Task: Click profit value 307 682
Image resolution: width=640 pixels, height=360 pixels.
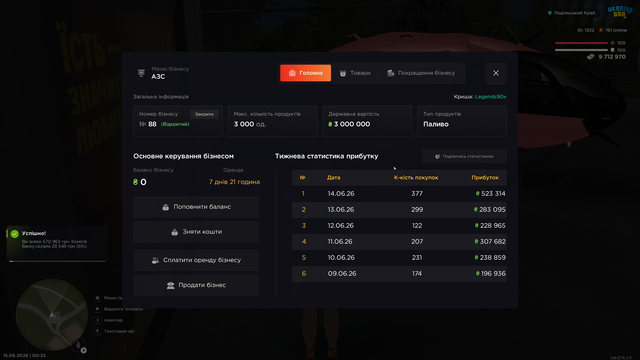Action: coord(493,242)
